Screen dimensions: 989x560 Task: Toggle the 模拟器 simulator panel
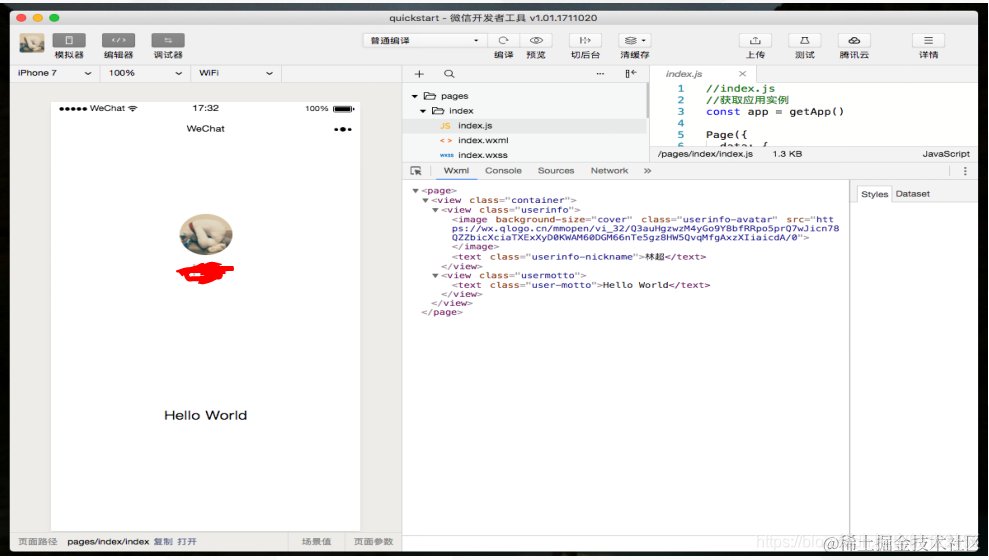[69, 40]
